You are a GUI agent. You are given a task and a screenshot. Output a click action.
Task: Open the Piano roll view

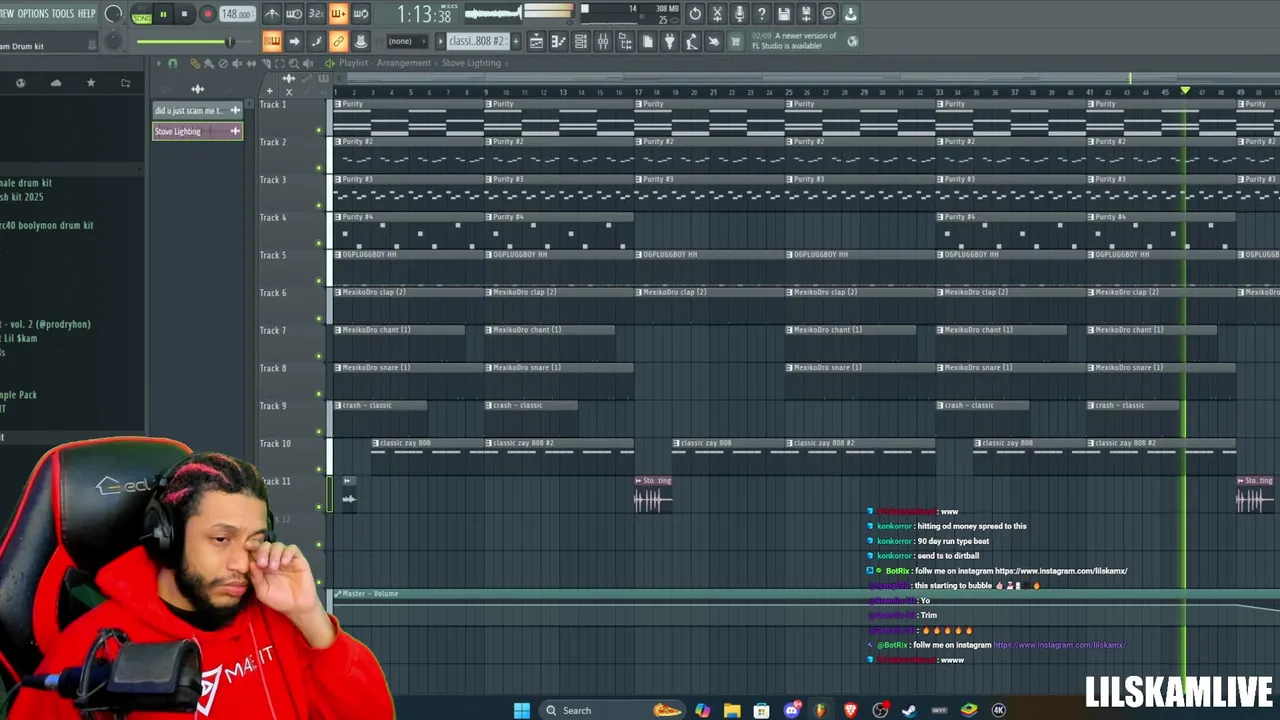click(558, 41)
